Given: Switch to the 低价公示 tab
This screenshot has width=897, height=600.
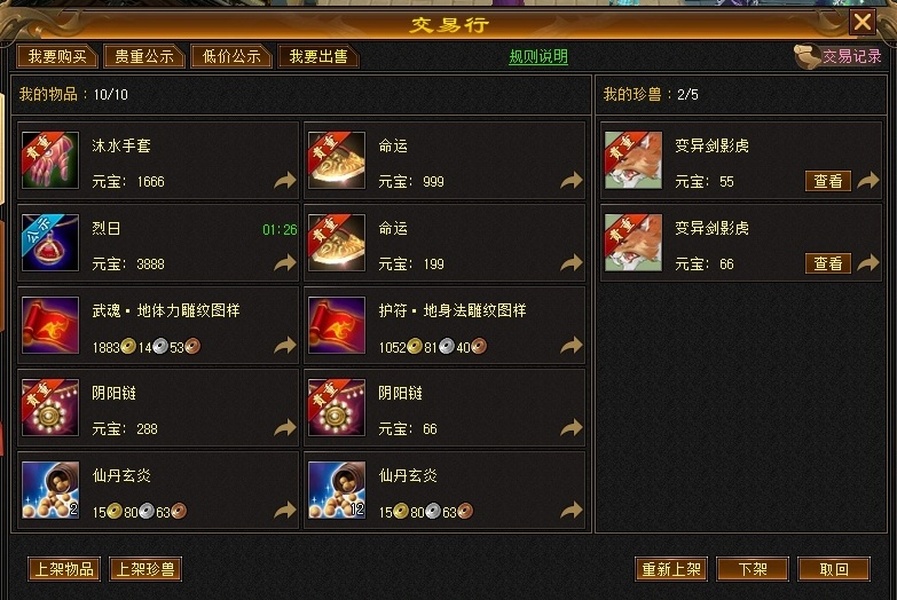Looking at the screenshot, I should click(231, 57).
